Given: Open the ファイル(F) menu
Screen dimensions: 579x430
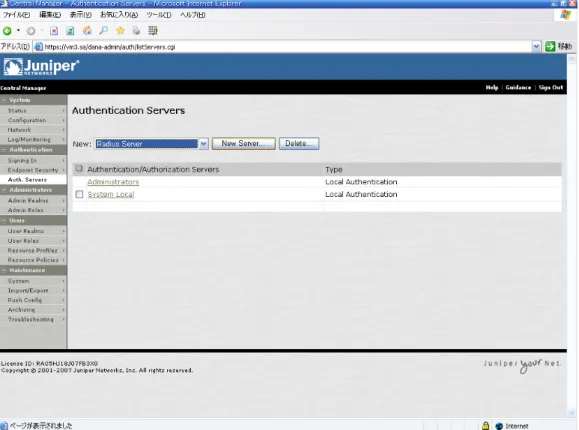Looking at the screenshot, I should point(17,15).
